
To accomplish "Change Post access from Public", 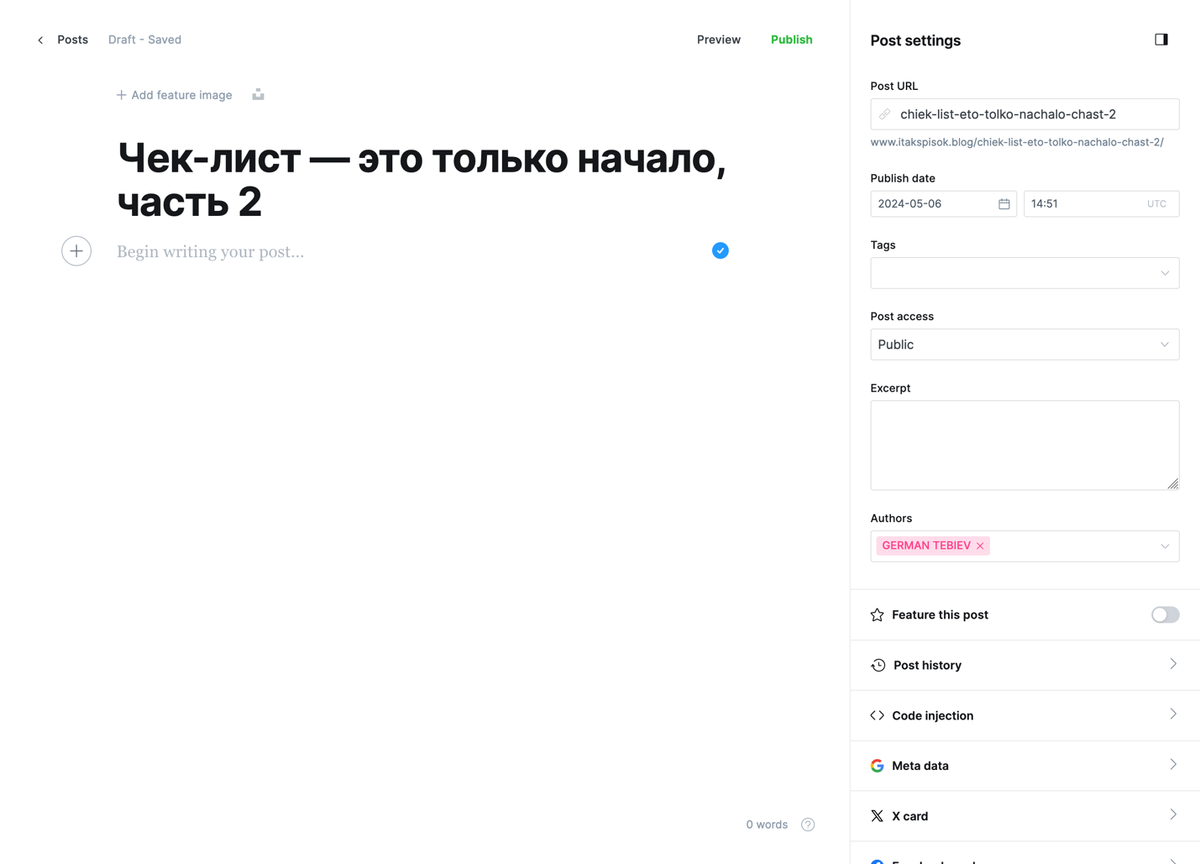I will [x=1025, y=344].
